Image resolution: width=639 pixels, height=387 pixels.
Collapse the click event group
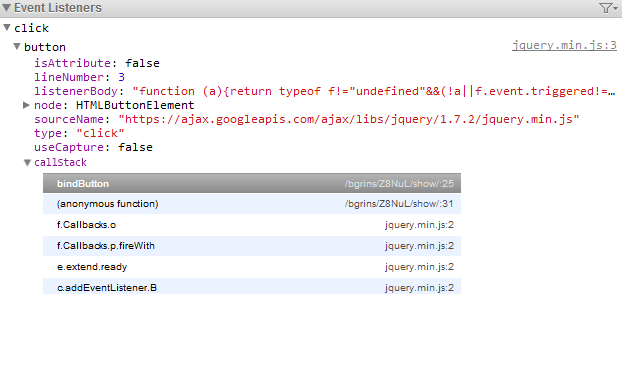tap(7, 28)
